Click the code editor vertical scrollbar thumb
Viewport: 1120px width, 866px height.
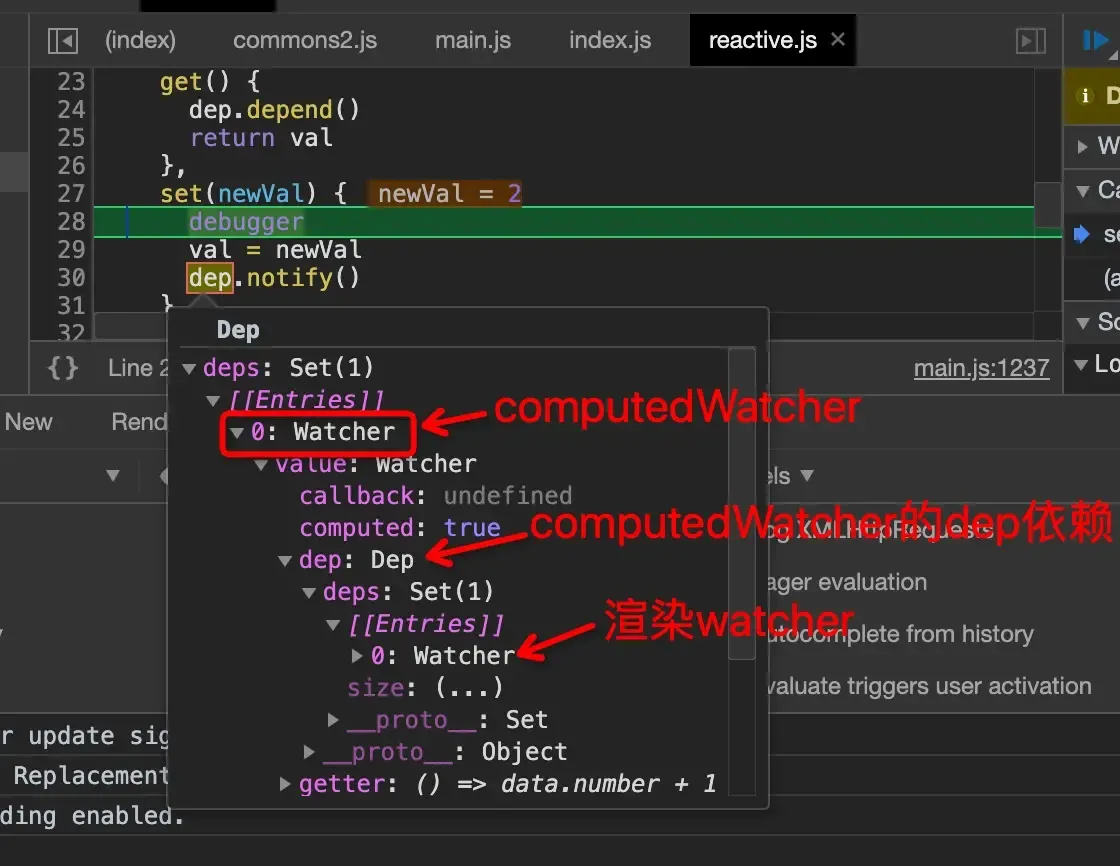pos(1047,204)
